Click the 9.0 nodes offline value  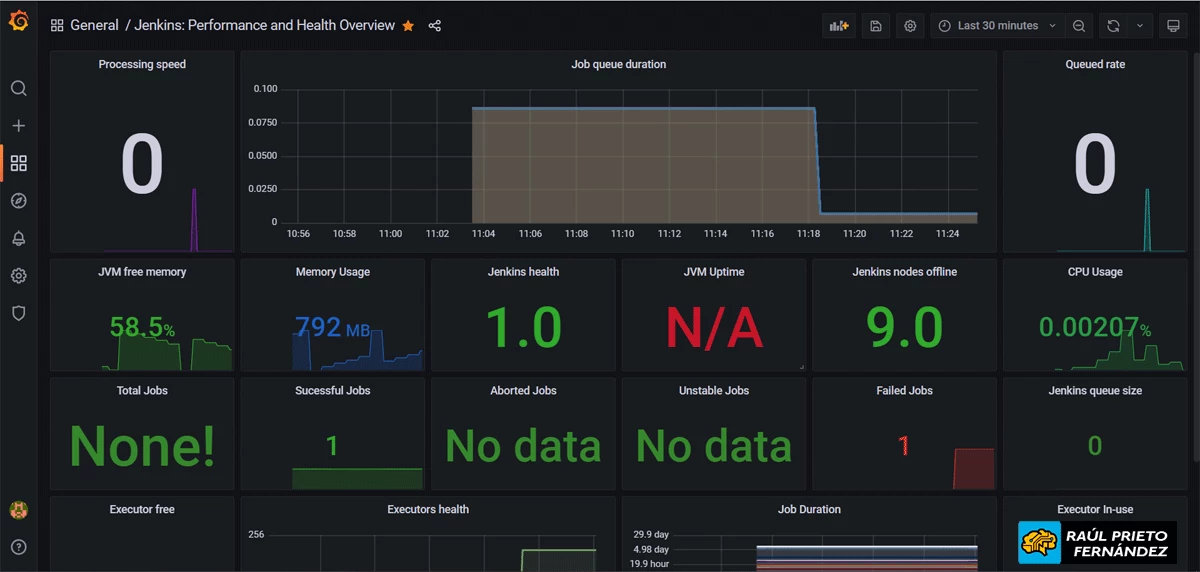(904, 327)
